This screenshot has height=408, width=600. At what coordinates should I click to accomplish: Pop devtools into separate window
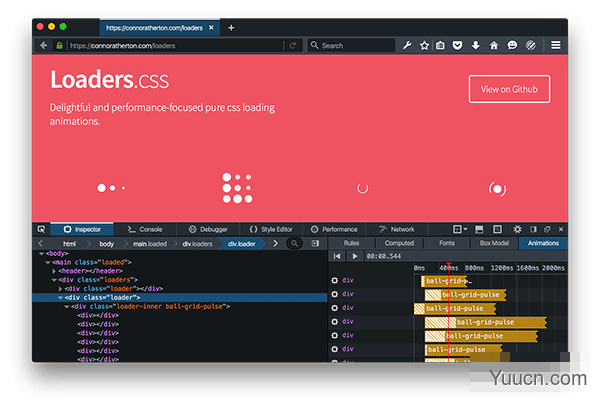tap(547, 229)
